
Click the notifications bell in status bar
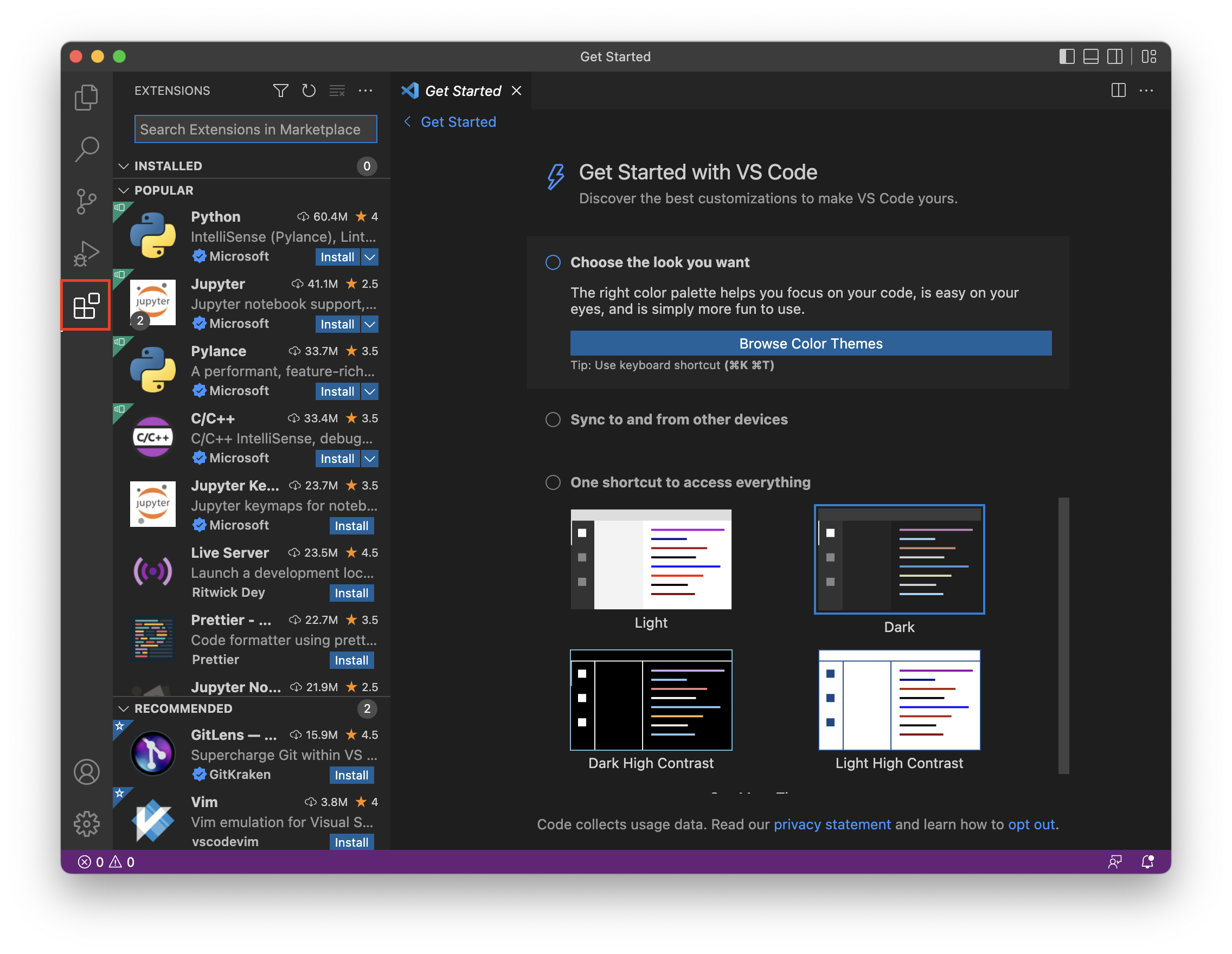tap(1147, 861)
